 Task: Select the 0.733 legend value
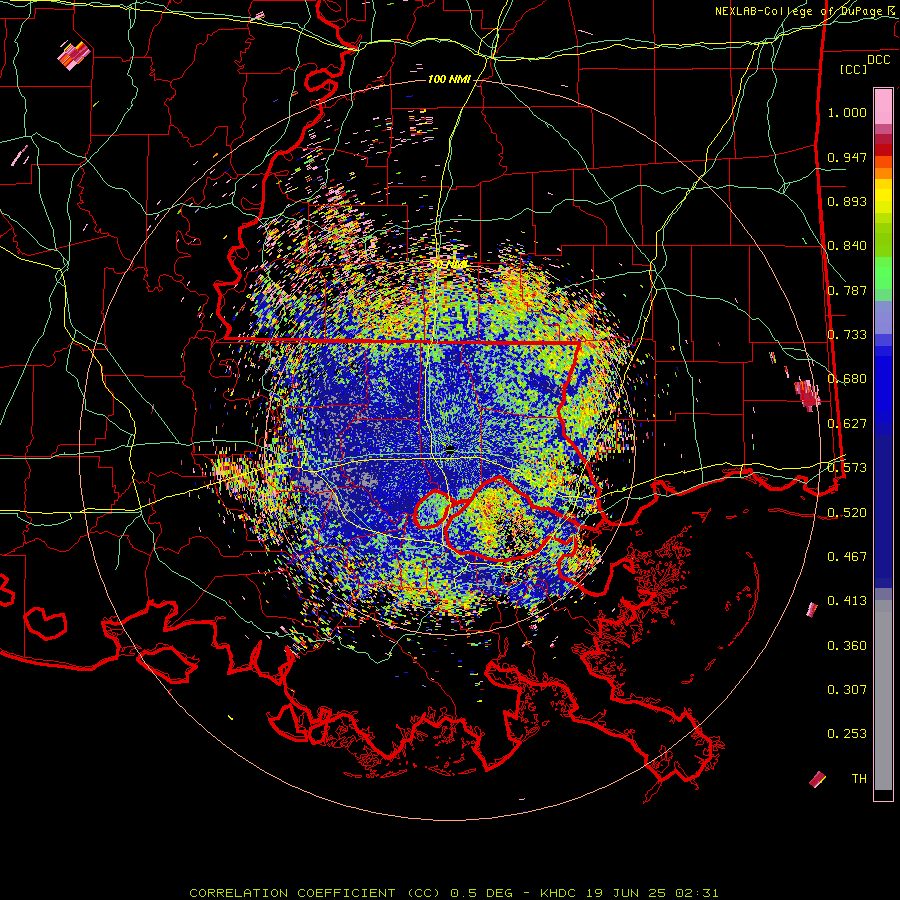(x=847, y=334)
